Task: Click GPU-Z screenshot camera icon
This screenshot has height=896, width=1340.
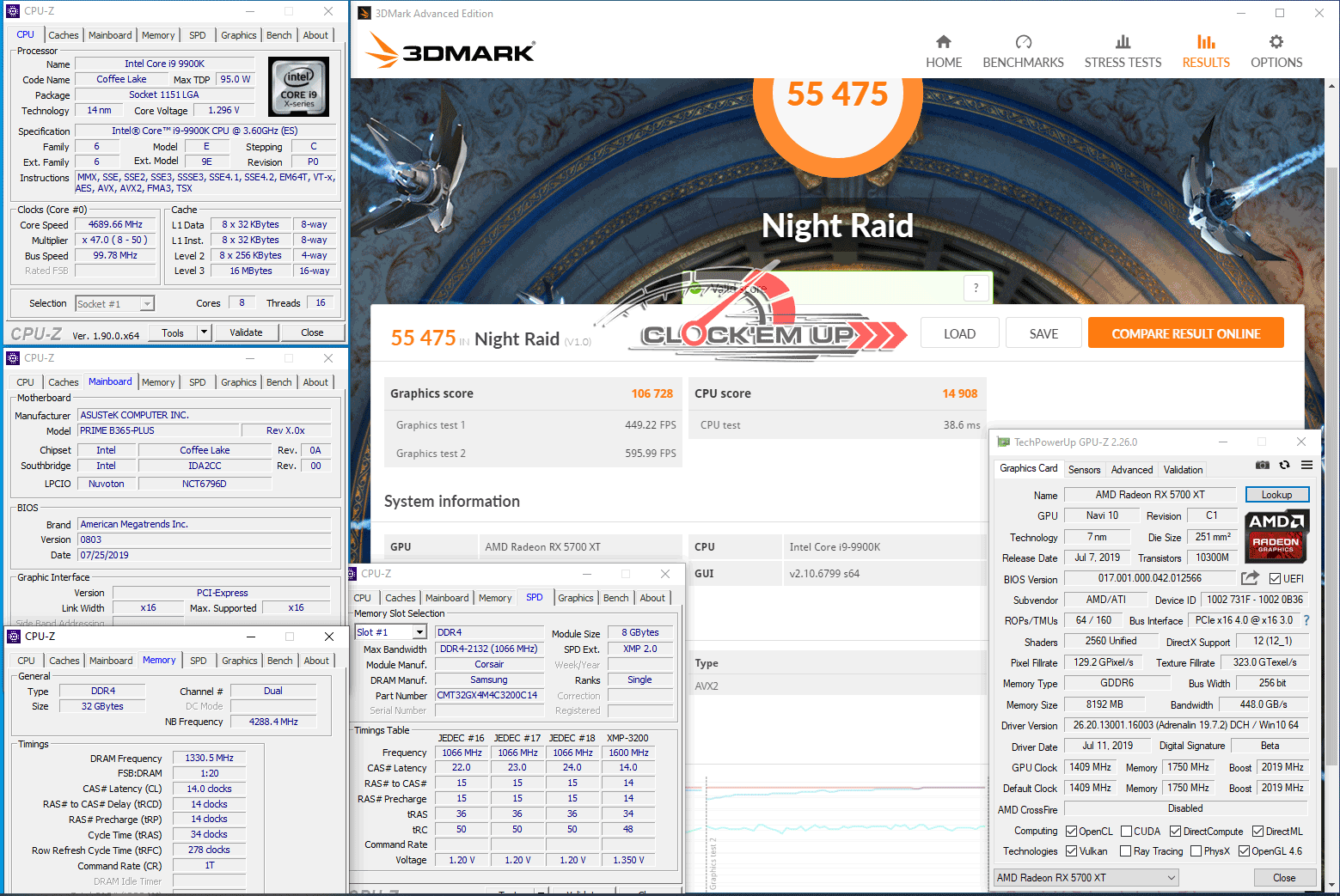Action: point(1262,465)
